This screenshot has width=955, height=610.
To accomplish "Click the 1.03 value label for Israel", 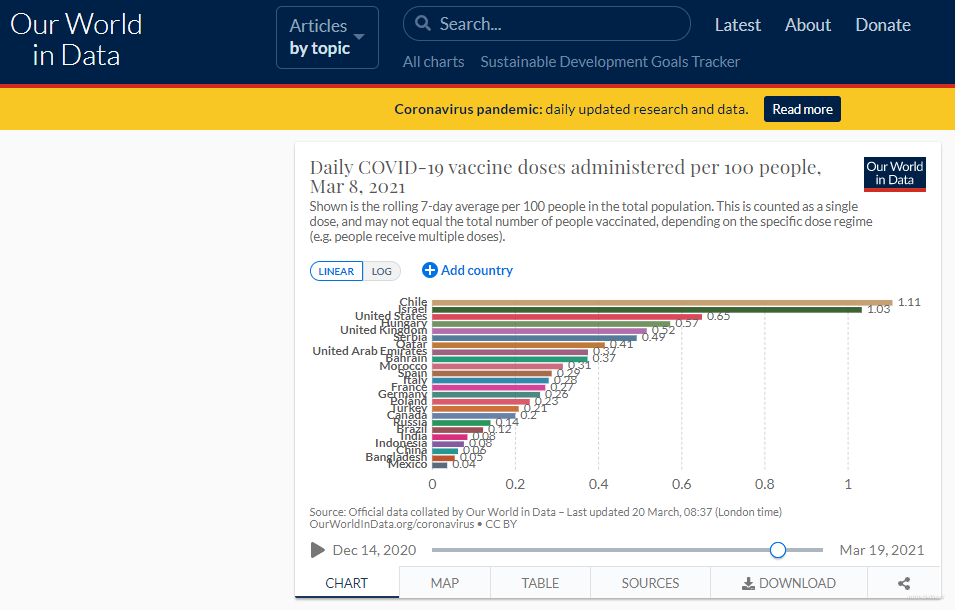I will [879, 309].
